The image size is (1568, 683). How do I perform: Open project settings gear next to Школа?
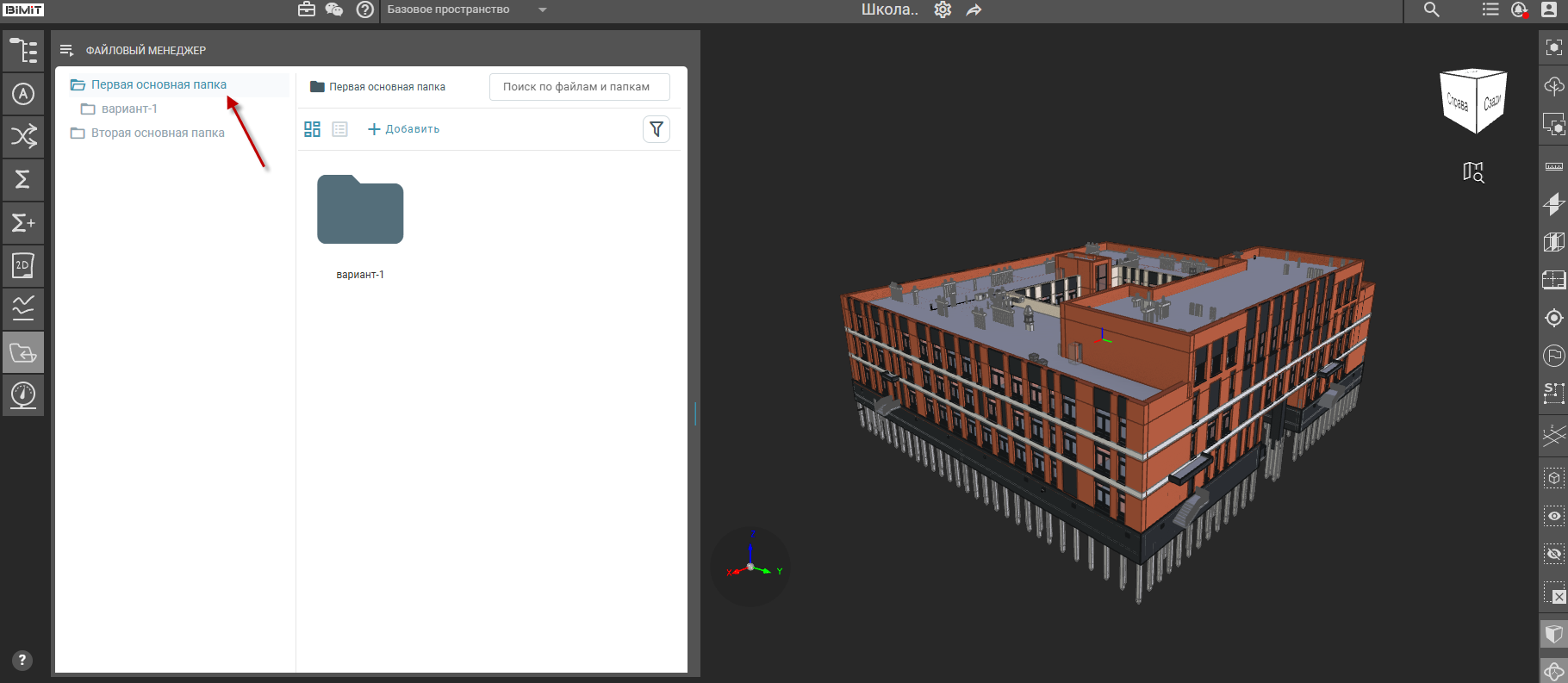tap(943, 9)
